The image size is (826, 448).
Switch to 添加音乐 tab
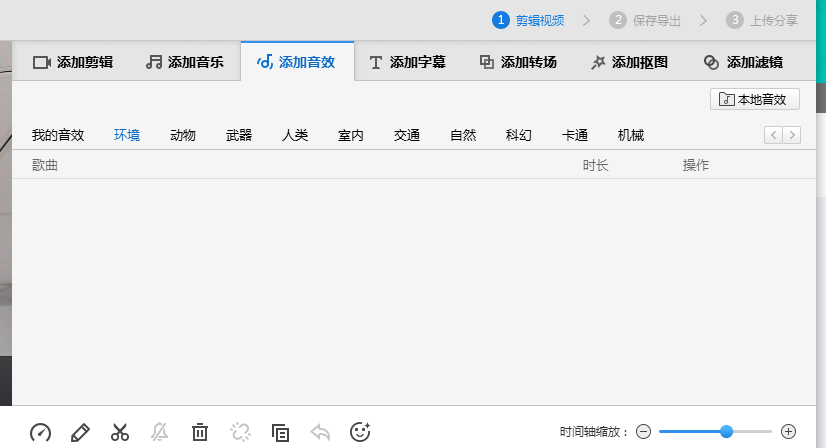click(x=184, y=62)
